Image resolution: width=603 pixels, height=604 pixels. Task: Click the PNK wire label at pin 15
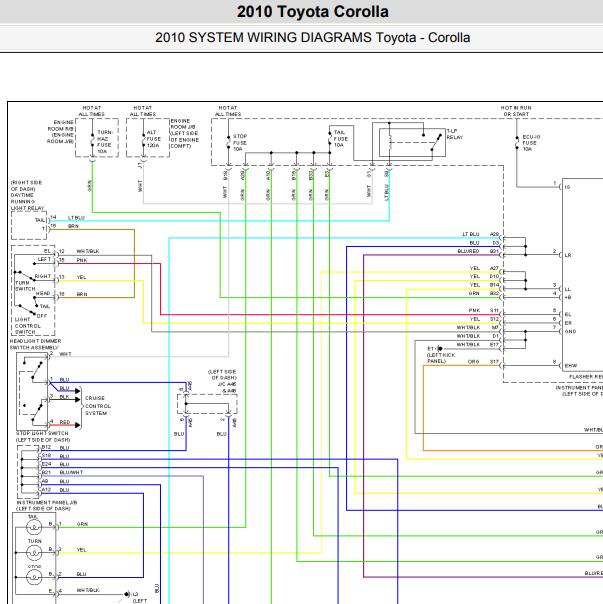[82, 260]
